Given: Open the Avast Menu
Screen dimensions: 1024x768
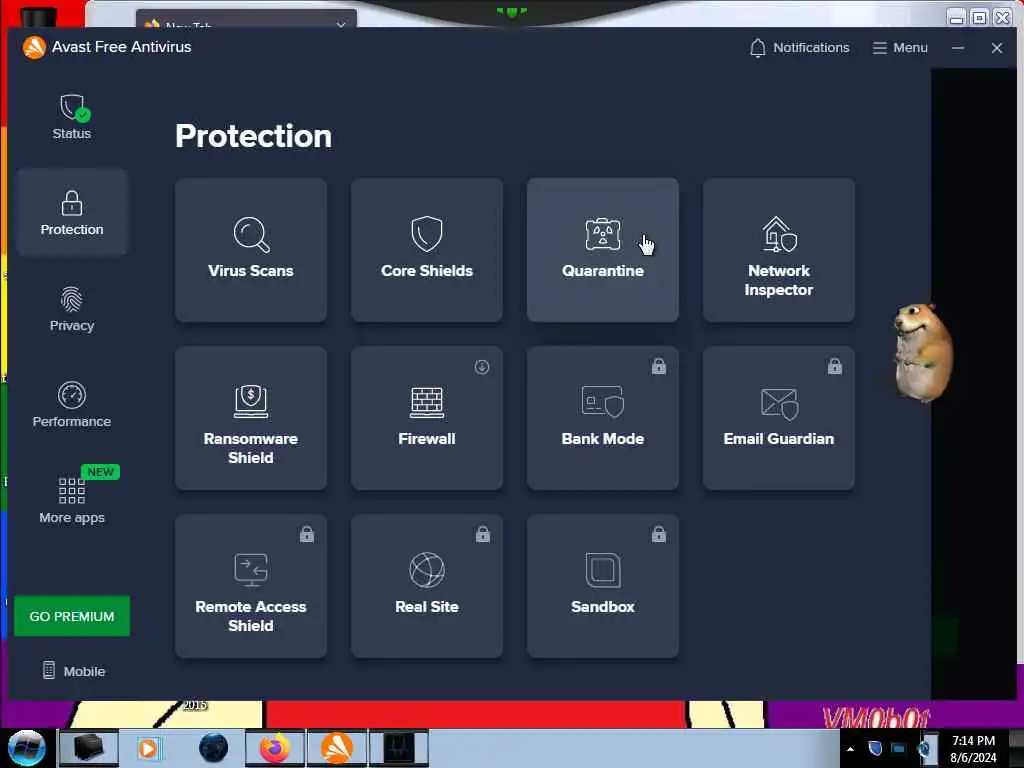Looking at the screenshot, I should (900, 48).
